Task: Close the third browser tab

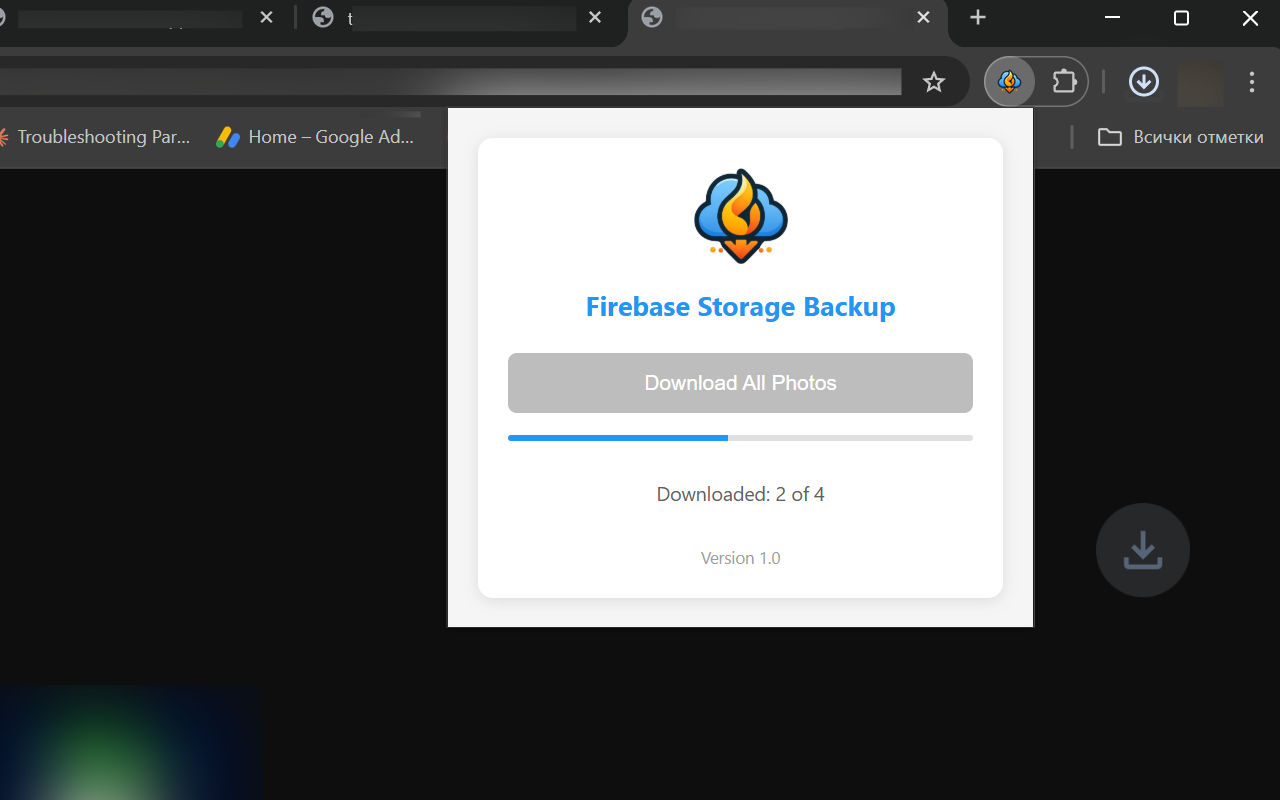Action: 924,17
